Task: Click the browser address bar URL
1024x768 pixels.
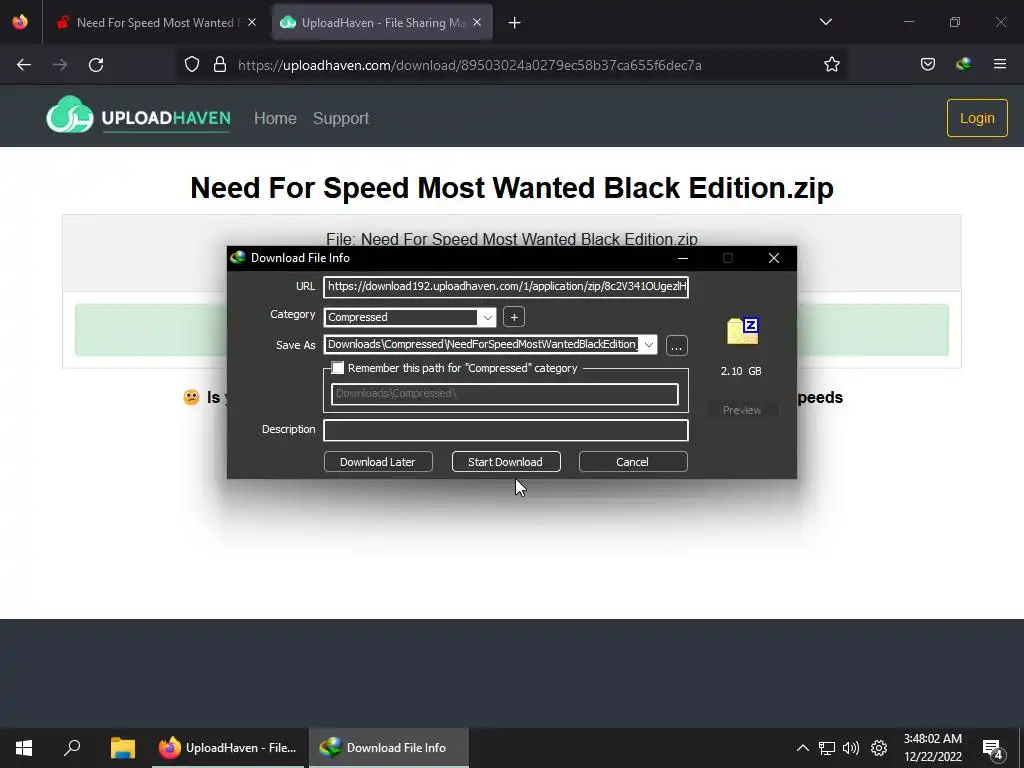Action: (470, 65)
